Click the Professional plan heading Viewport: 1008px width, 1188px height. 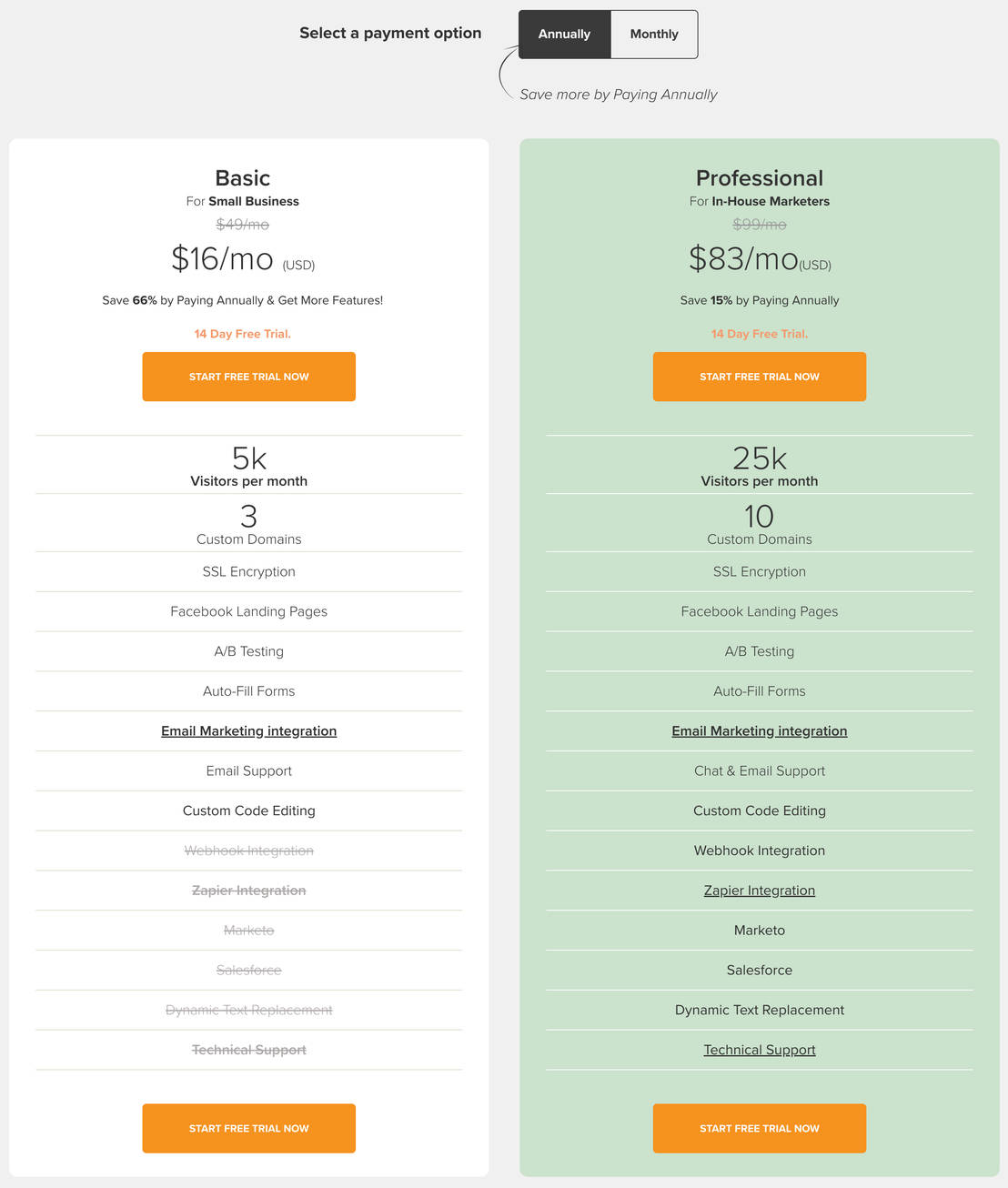click(x=759, y=178)
